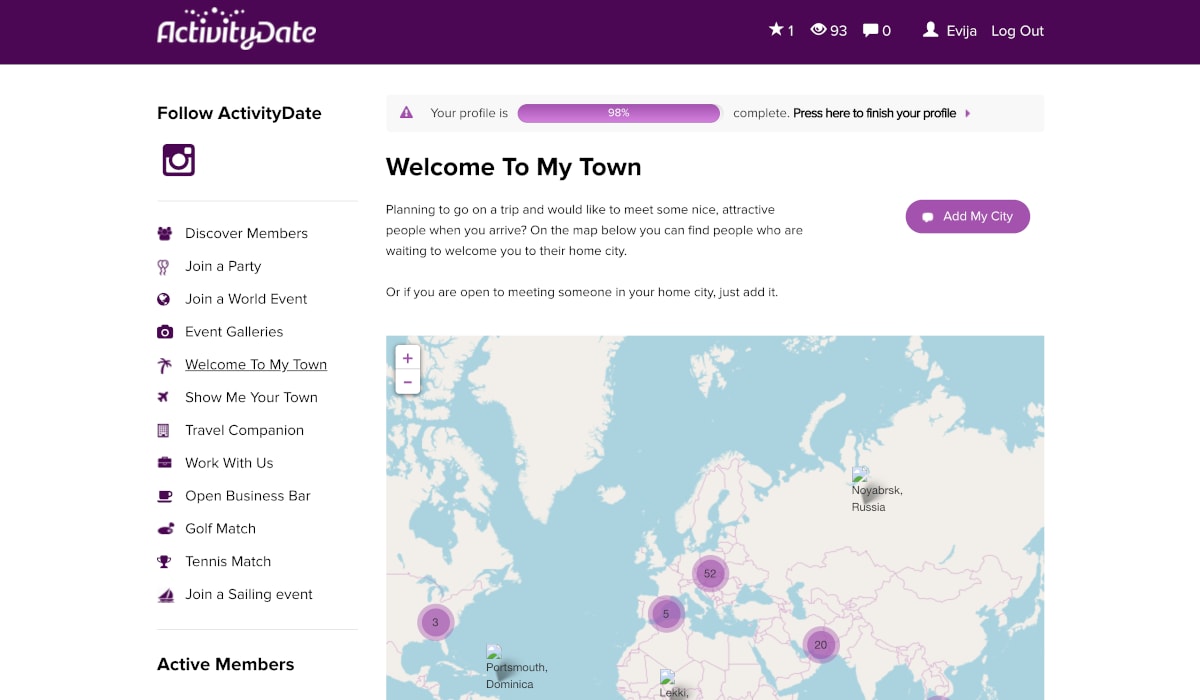Click the ActivityDate logo

[x=236, y=31]
